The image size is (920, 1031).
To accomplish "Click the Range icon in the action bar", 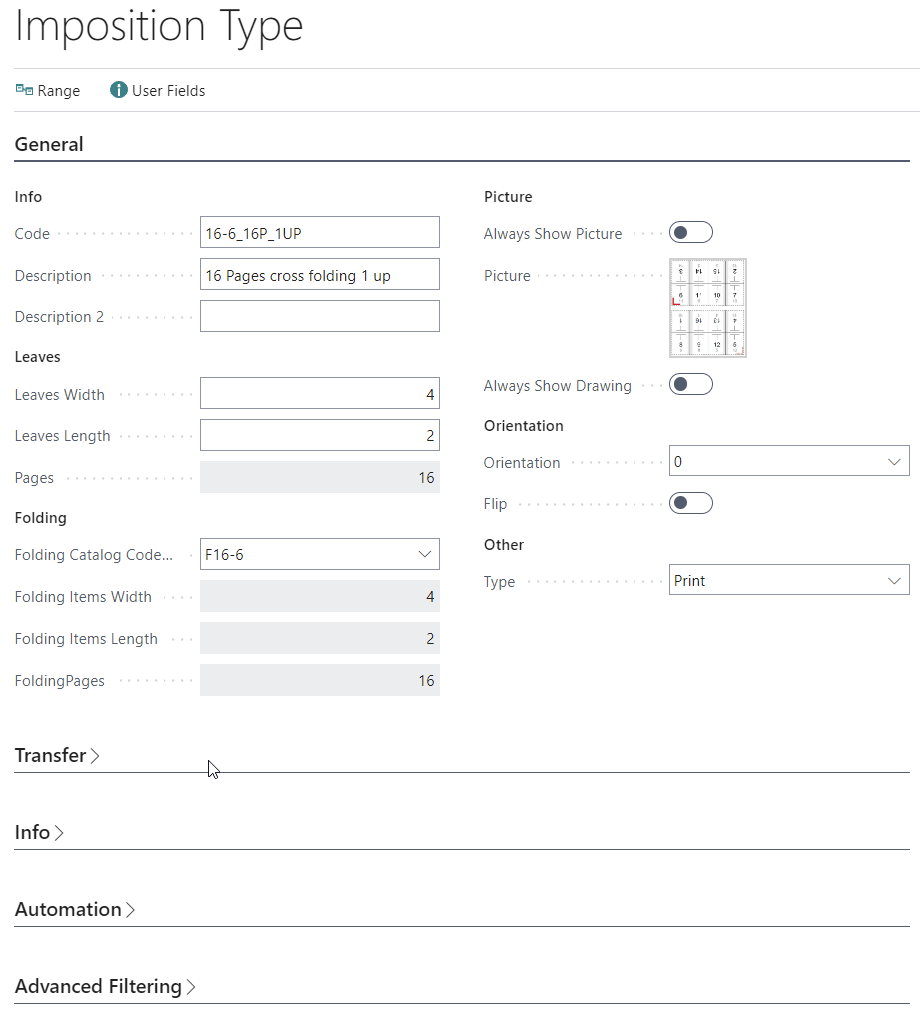I will [24, 90].
